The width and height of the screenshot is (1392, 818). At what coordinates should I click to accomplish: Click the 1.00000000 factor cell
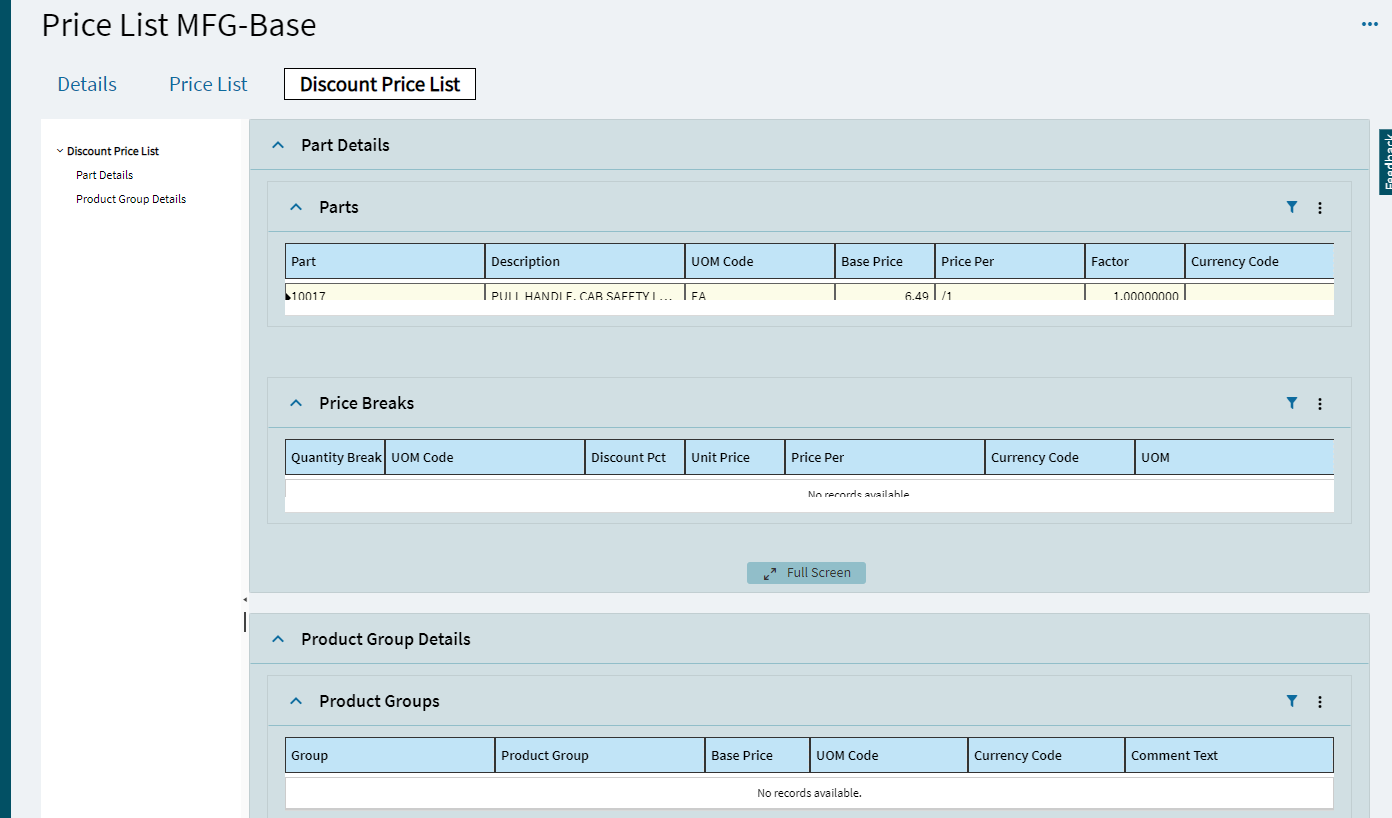tap(1135, 293)
